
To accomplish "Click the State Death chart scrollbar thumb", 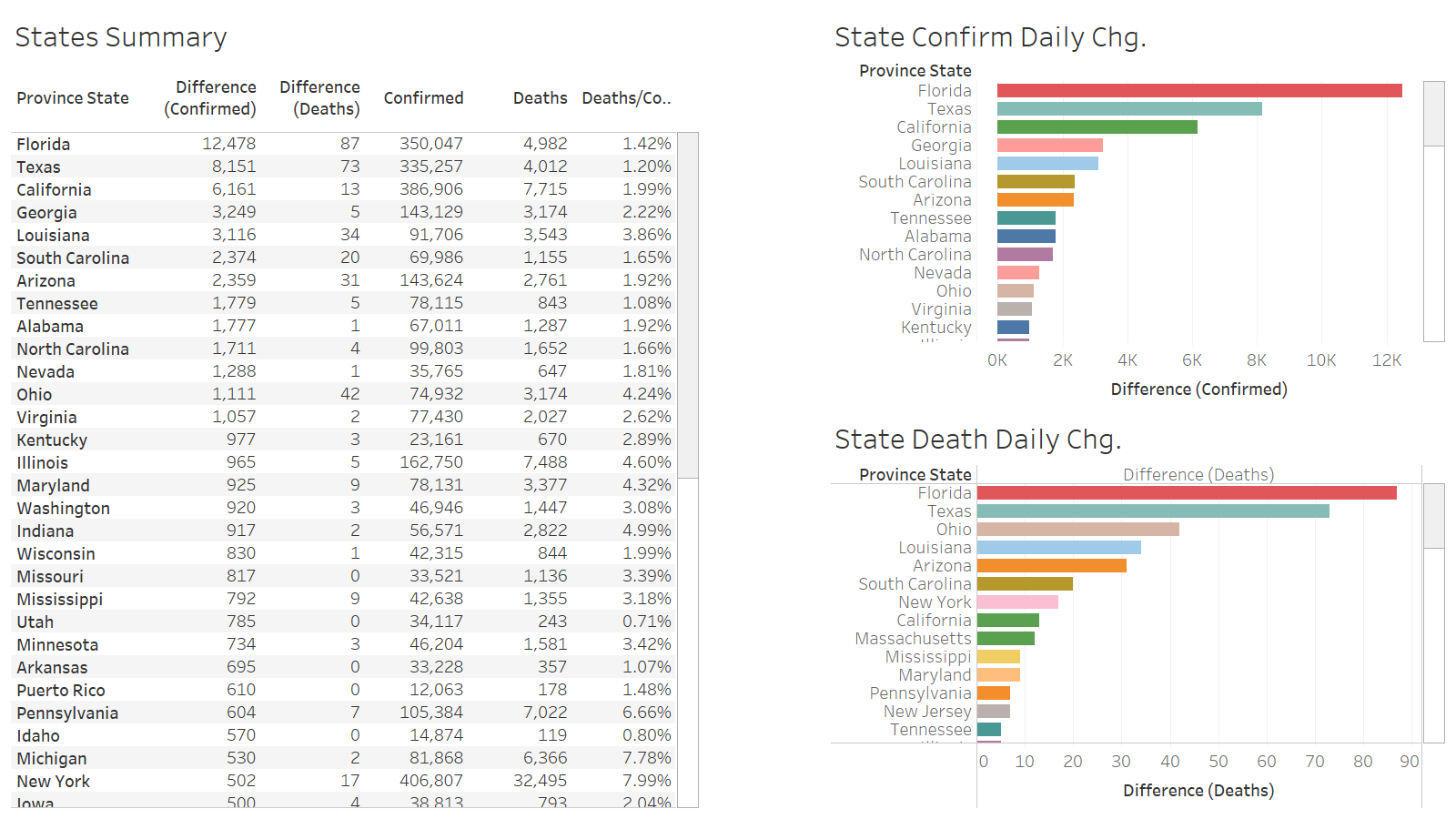I will [1434, 516].
